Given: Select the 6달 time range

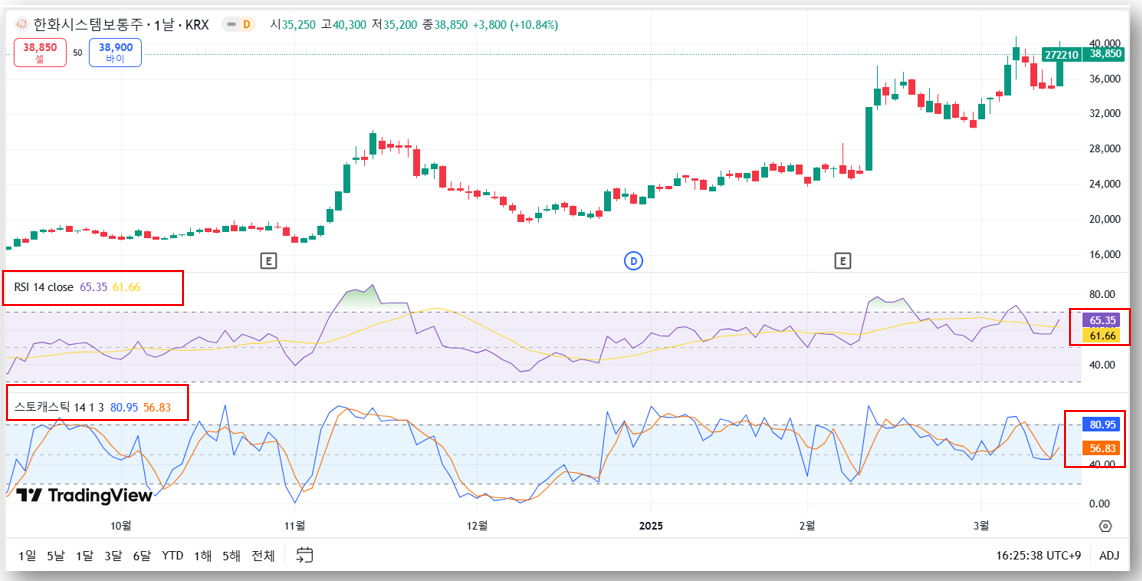Looking at the screenshot, I should (142, 556).
